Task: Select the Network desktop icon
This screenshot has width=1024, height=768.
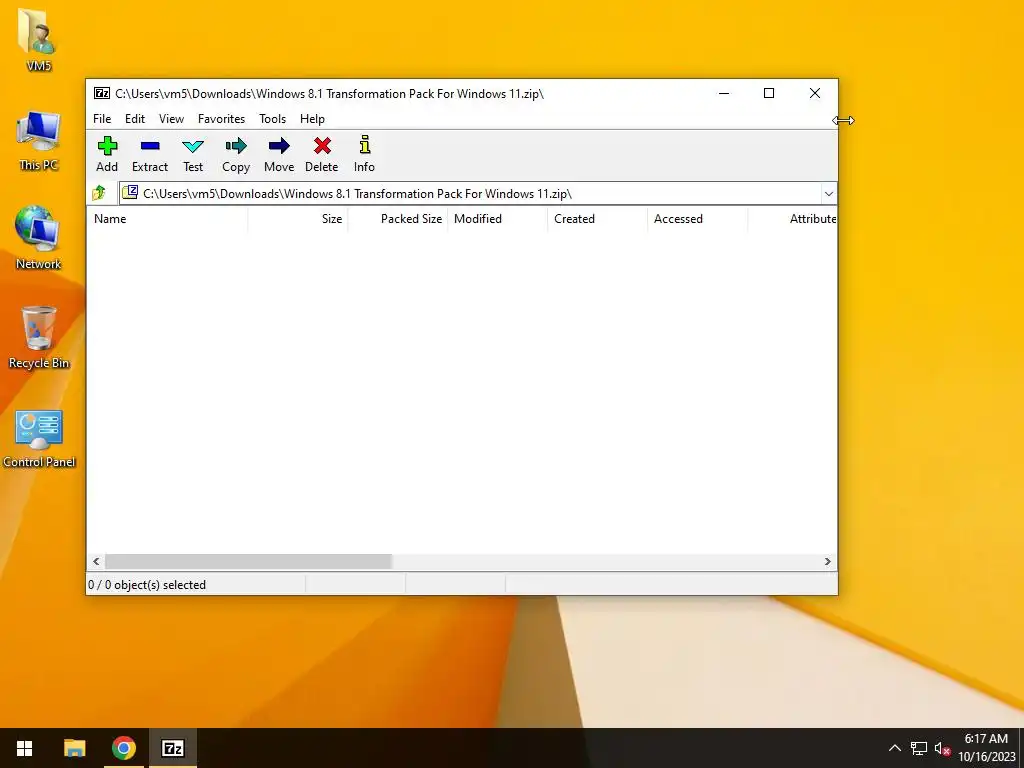Action: (x=39, y=238)
